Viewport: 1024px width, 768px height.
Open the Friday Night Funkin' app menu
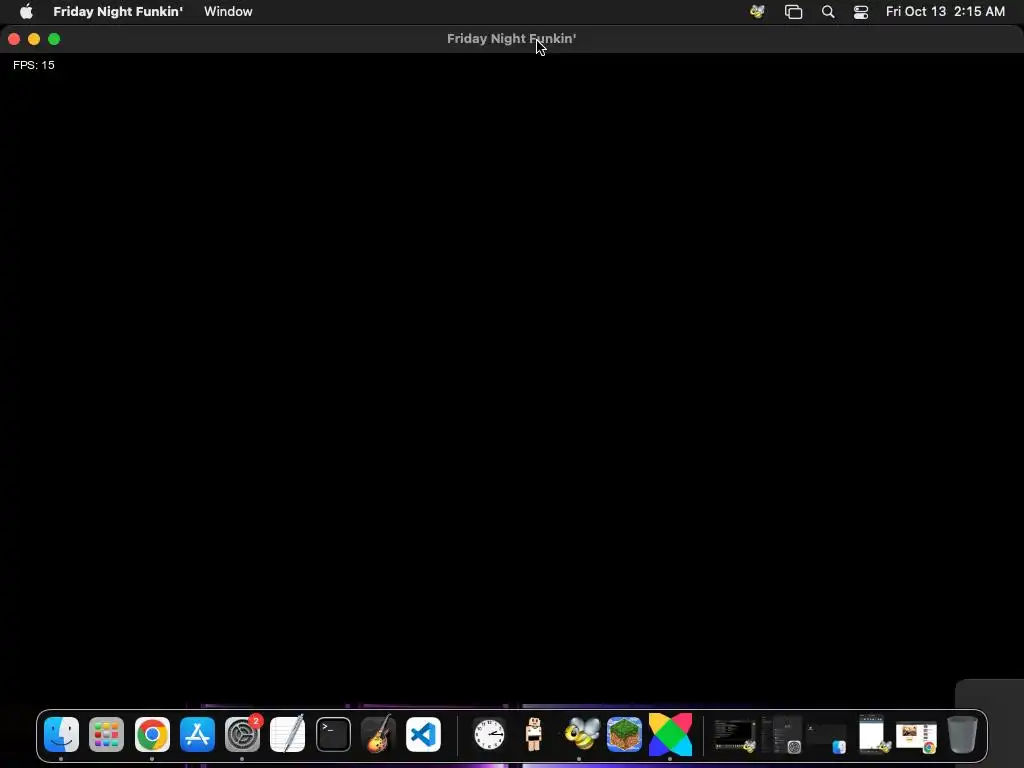click(118, 12)
